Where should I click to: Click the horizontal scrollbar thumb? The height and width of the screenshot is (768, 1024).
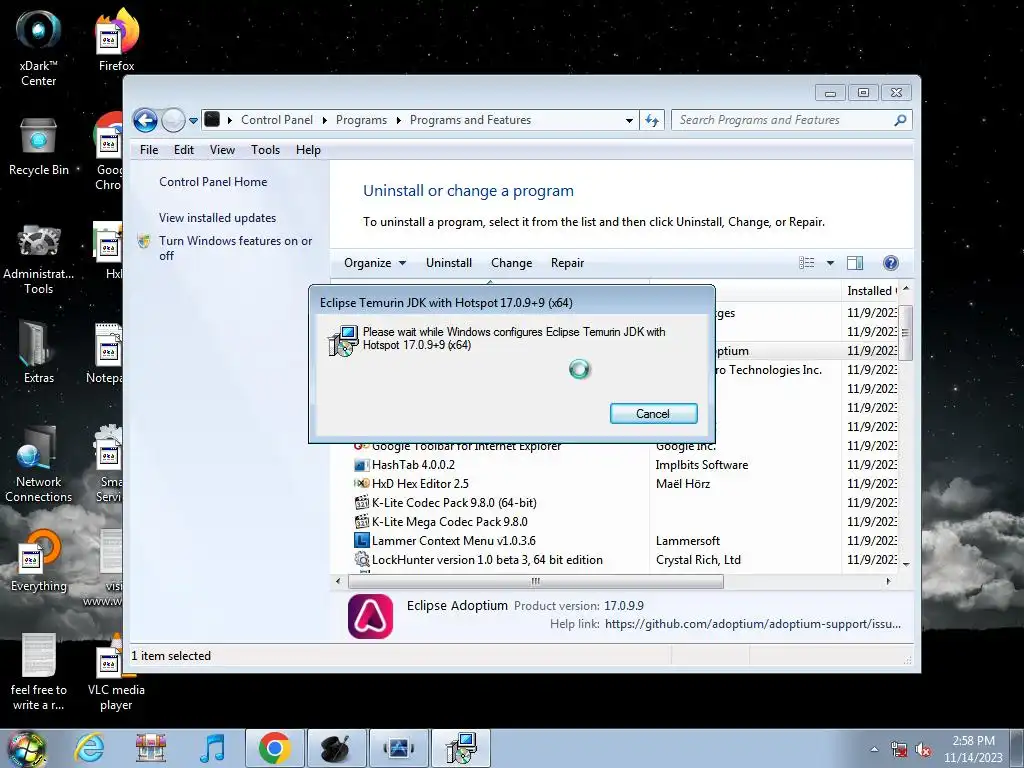coord(536,581)
